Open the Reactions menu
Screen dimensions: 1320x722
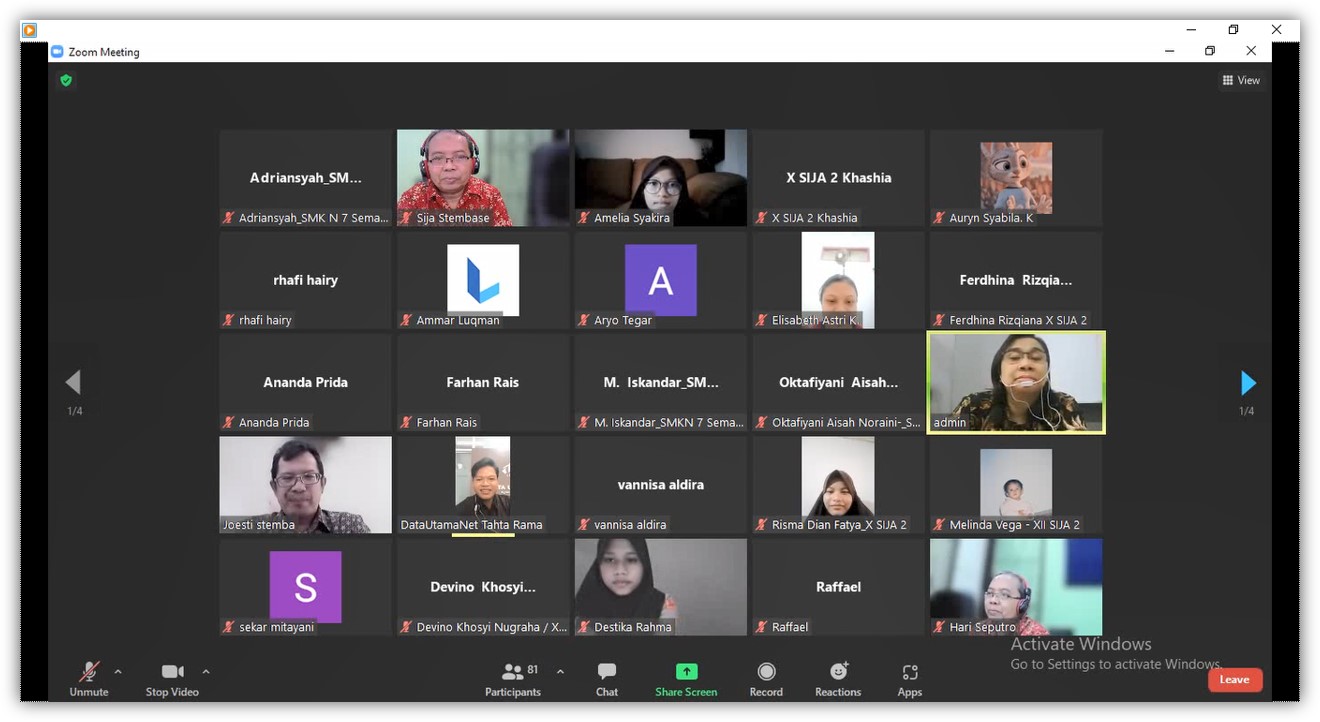838,678
